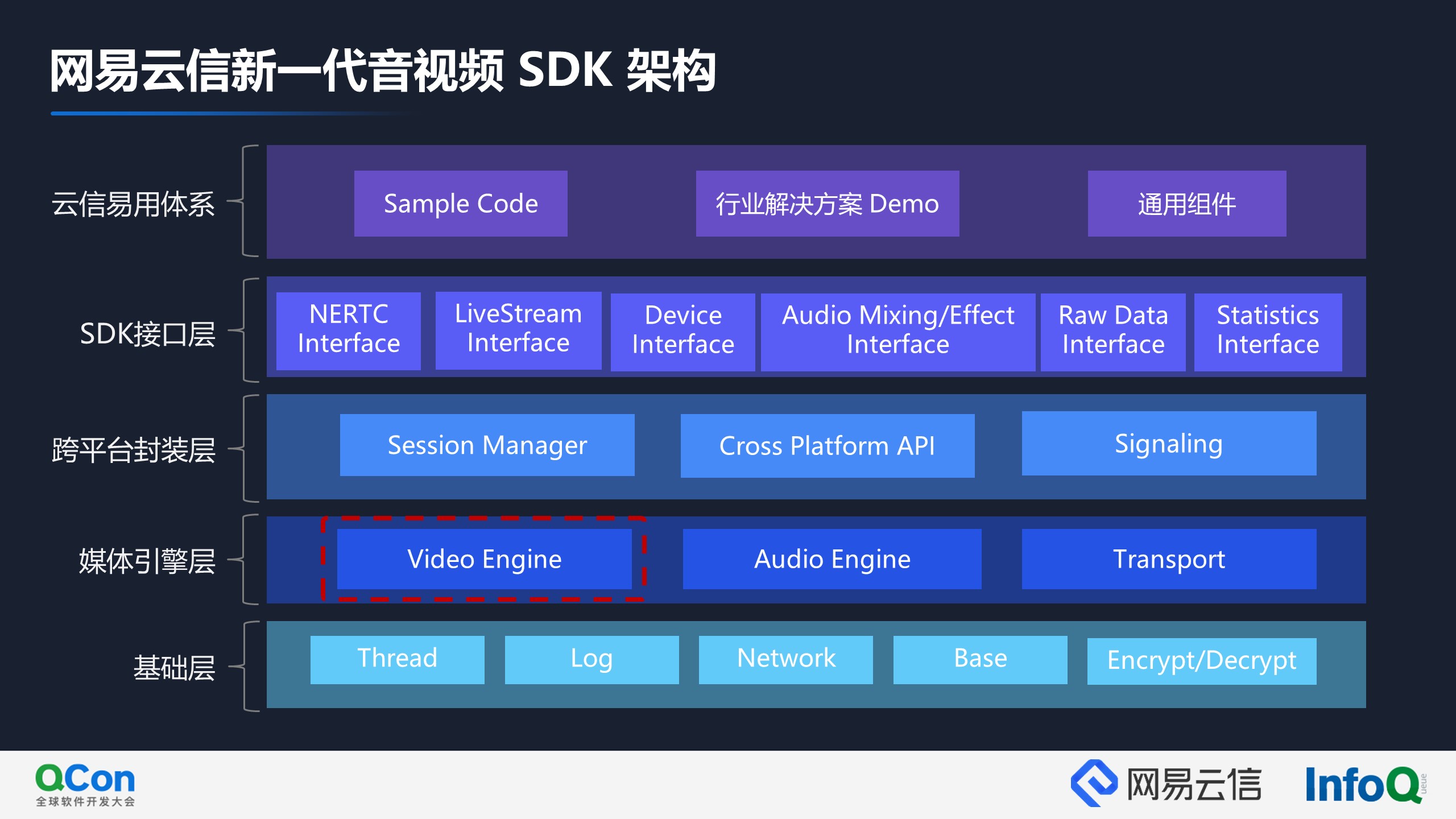The image size is (1456, 819).
Task: Select the Transport box
Action: tap(1169, 559)
